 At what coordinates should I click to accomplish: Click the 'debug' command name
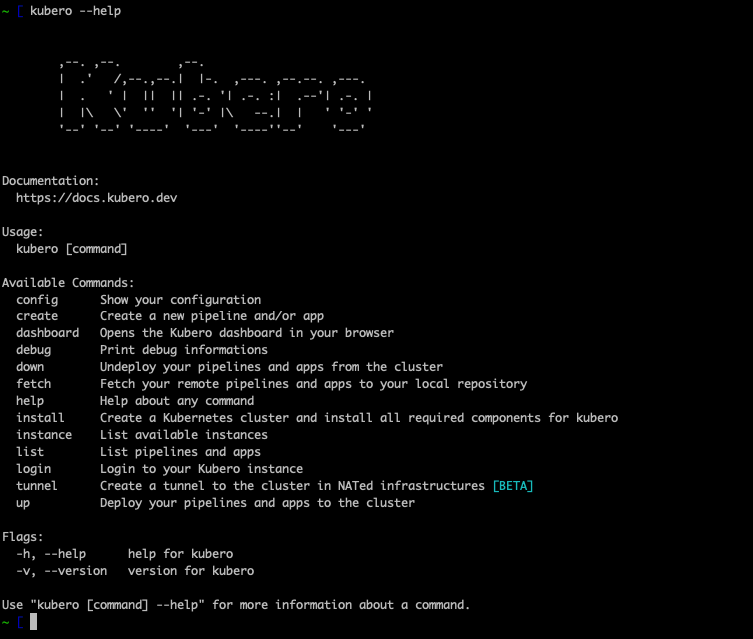pyautogui.click(x=34, y=350)
